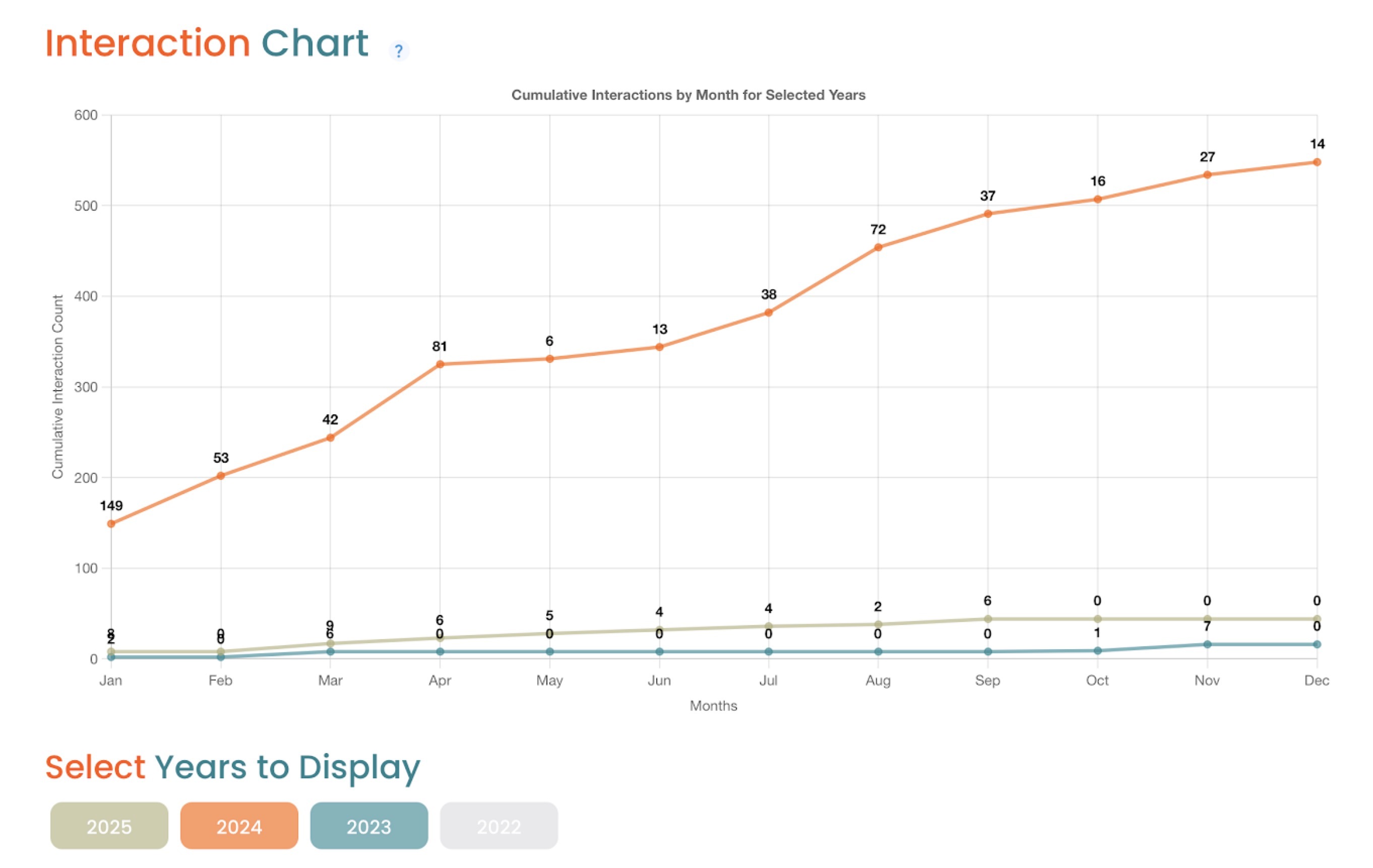Click the 2024 October point labeled 16
1373x868 pixels.
click(1098, 200)
